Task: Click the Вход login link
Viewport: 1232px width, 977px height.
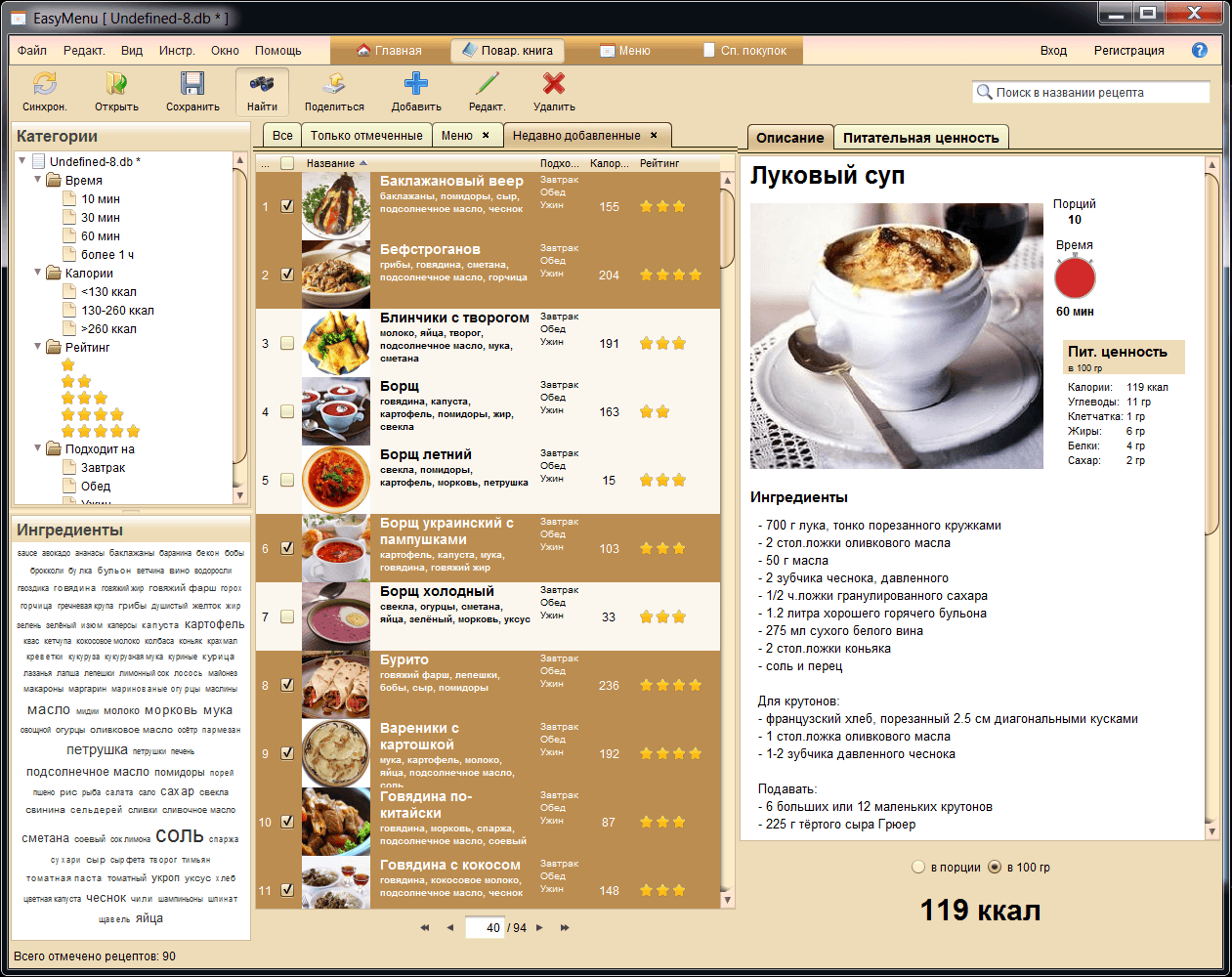Action: (x=1053, y=50)
